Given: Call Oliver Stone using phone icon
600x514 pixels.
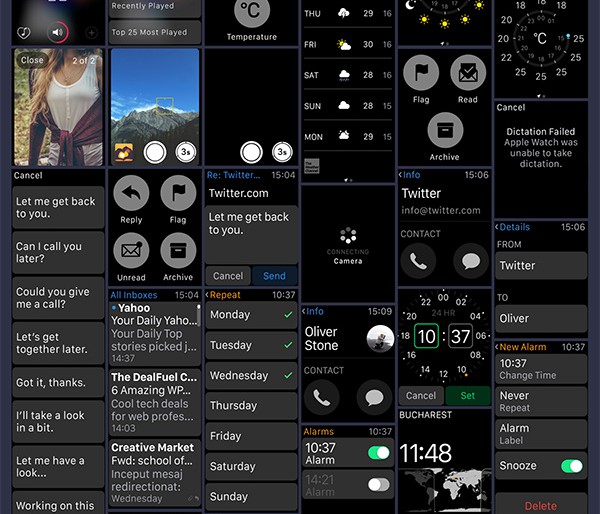Looking at the screenshot, I should 321,397.
